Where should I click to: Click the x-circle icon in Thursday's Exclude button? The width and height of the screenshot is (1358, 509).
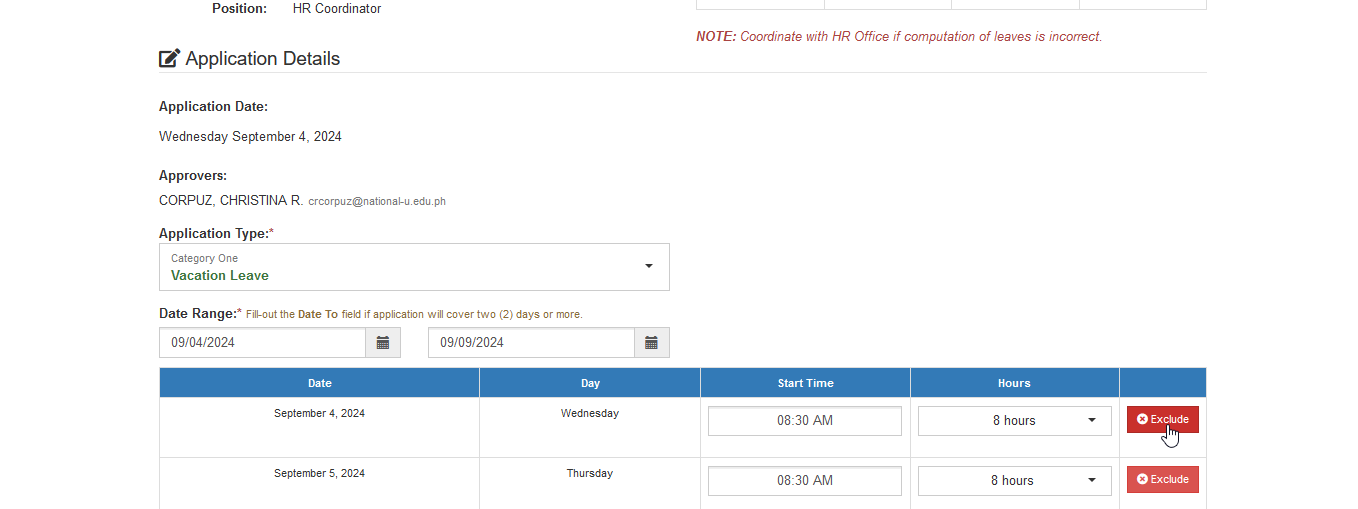(1143, 480)
